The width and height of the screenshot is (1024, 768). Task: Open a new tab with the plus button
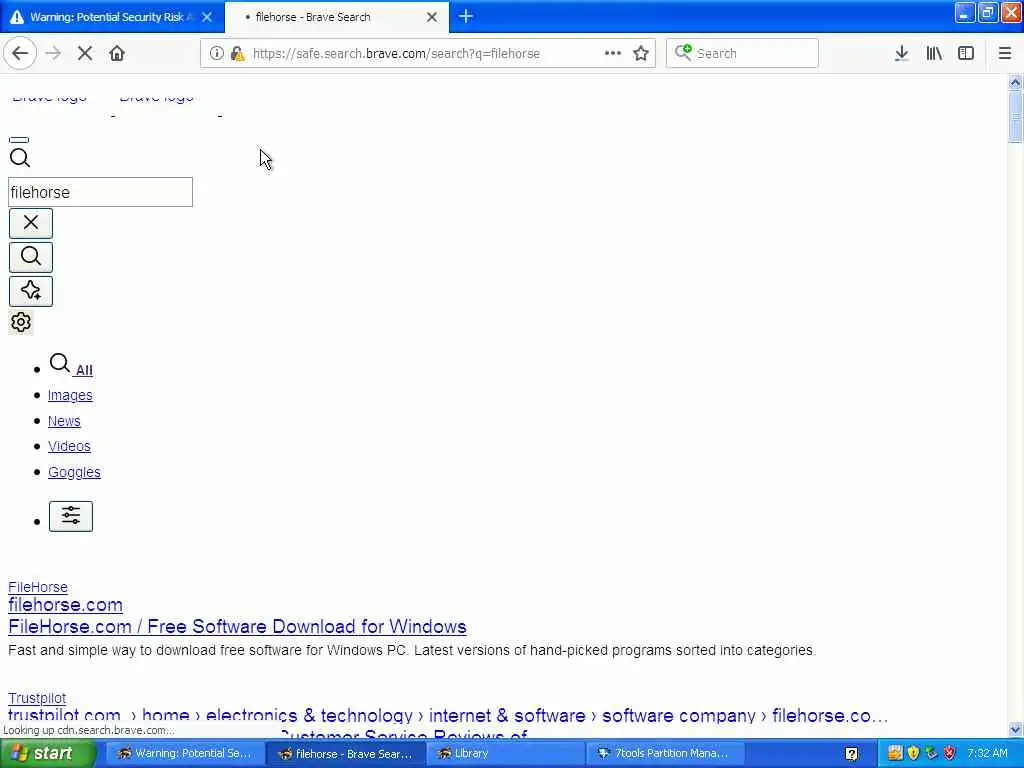(466, 16)
